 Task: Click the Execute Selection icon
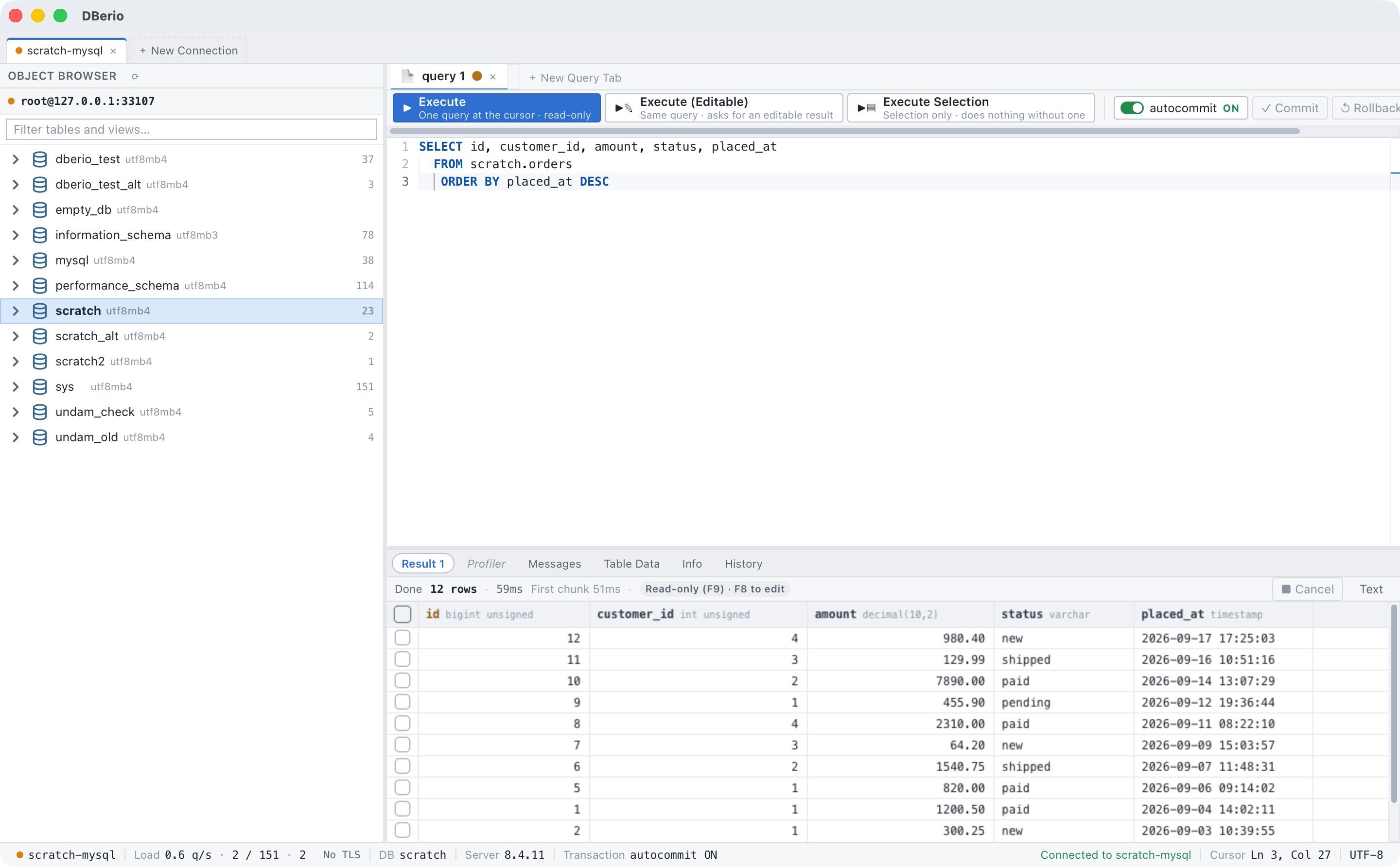(867, 108)
